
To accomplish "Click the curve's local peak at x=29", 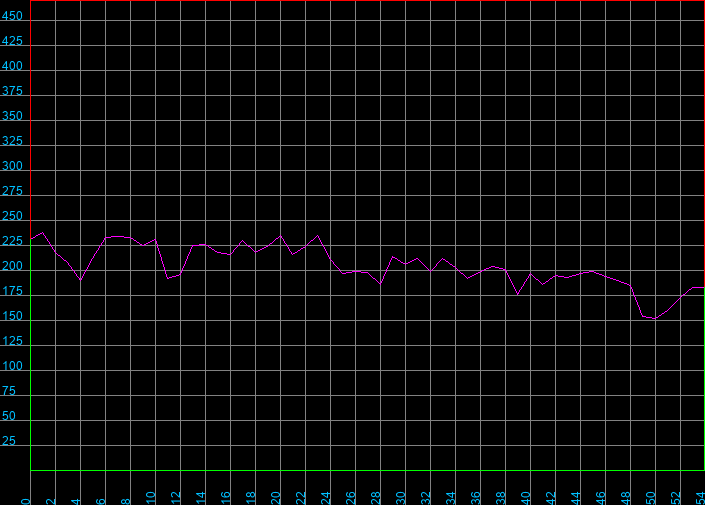I will pyautogui.click(x=393, y=257).
